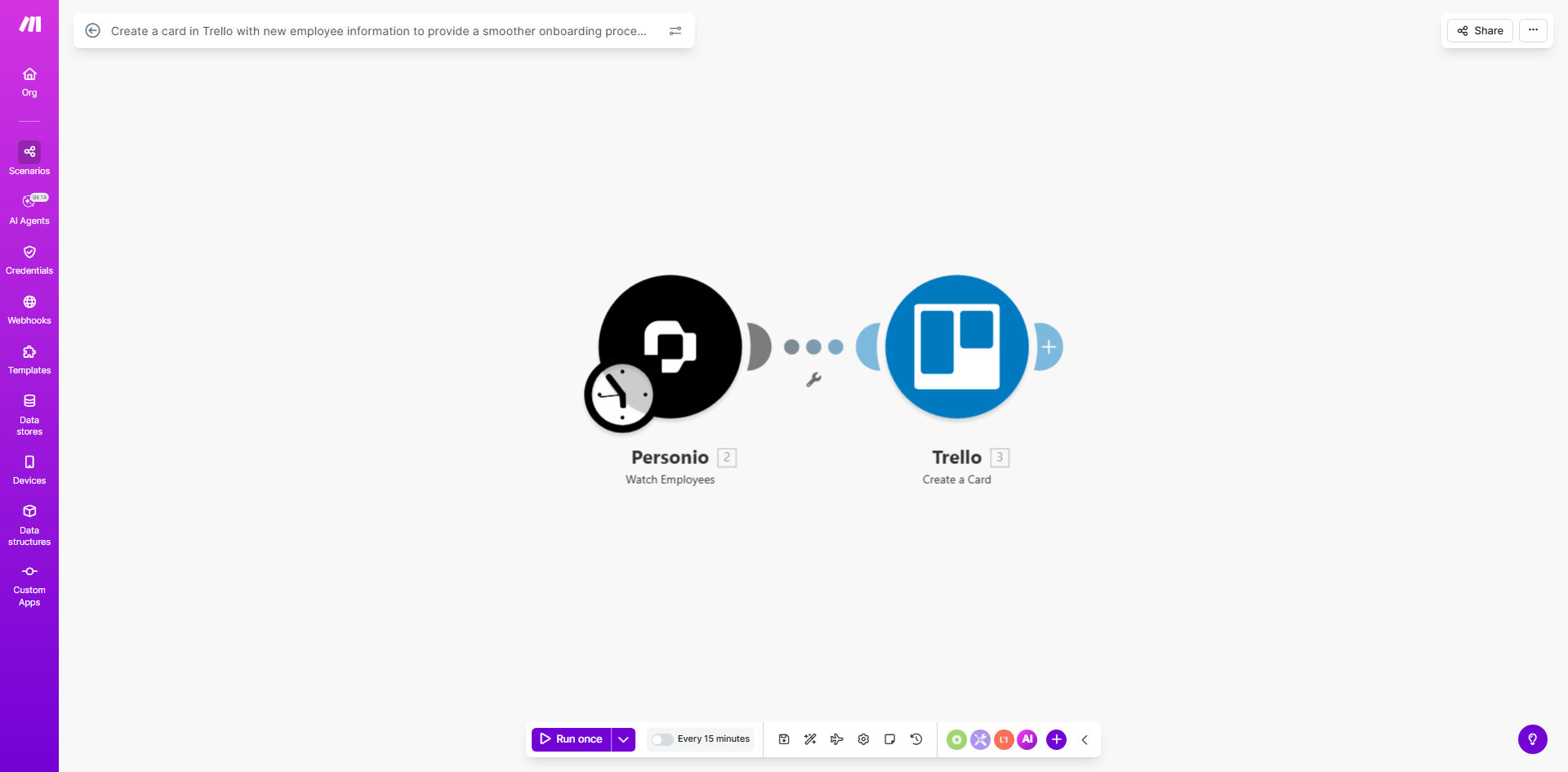Viewport: 1568px width, 772px height.
Task: Click the Every 15 minutes schedule label
Action: pos(714,739)
